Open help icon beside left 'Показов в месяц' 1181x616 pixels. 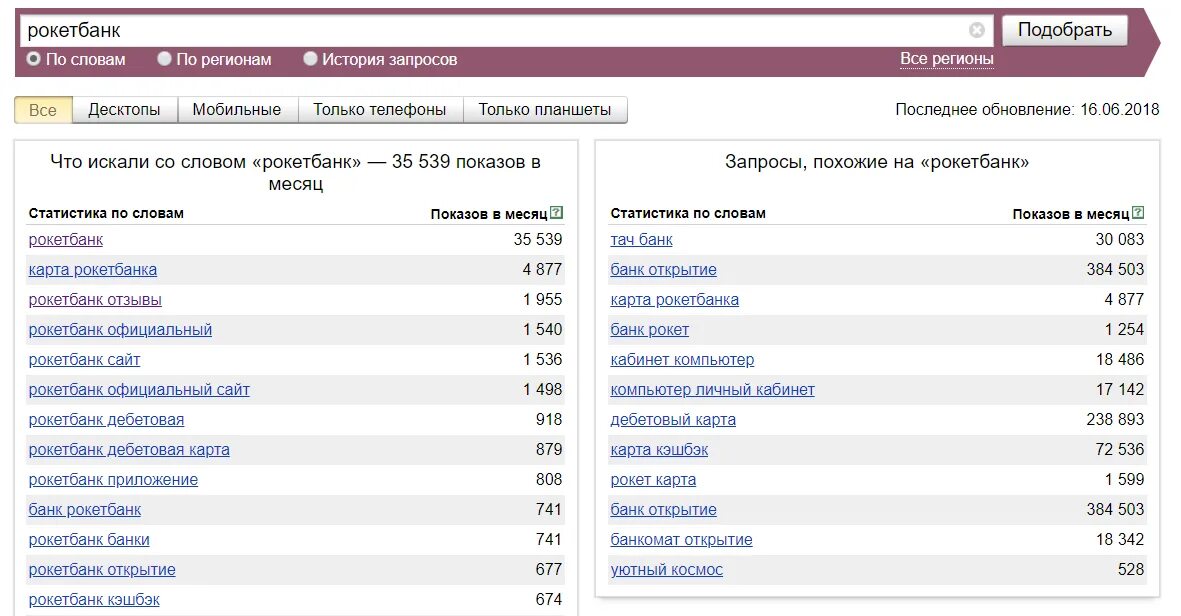[x=557, y=213]
